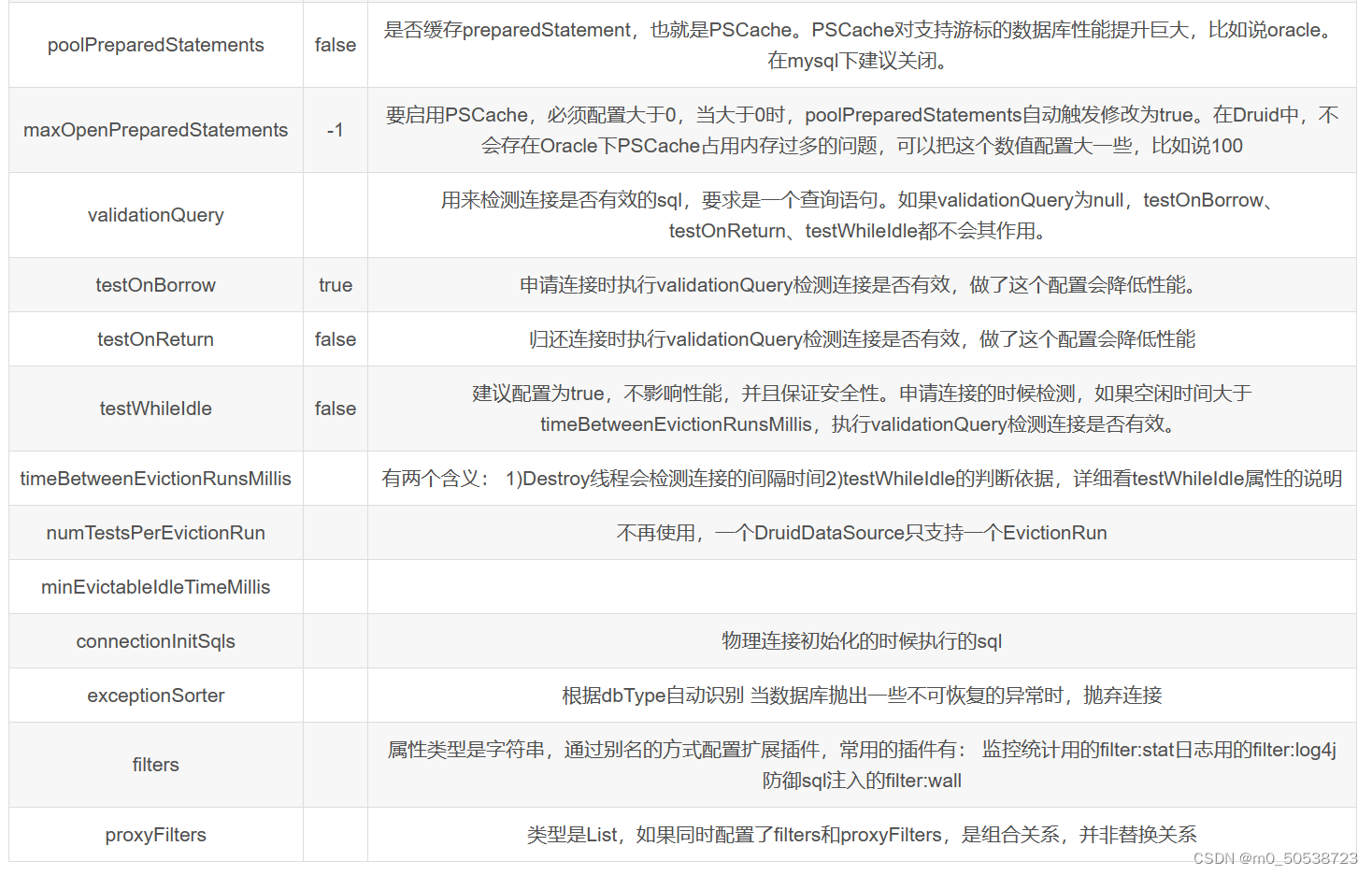Click the filters description mentioning filter:wall
1372x875 pixels.
(862, 765)
